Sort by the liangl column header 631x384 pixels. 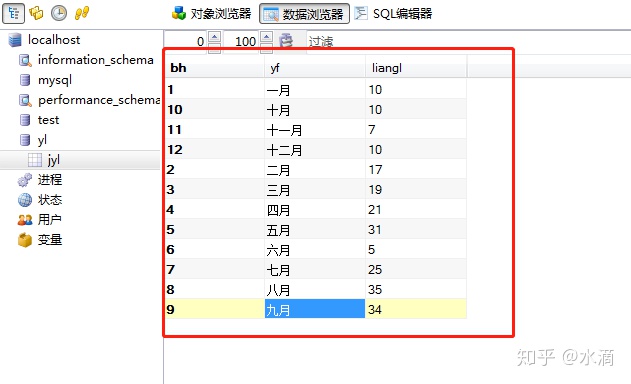[x=417, y=68]
